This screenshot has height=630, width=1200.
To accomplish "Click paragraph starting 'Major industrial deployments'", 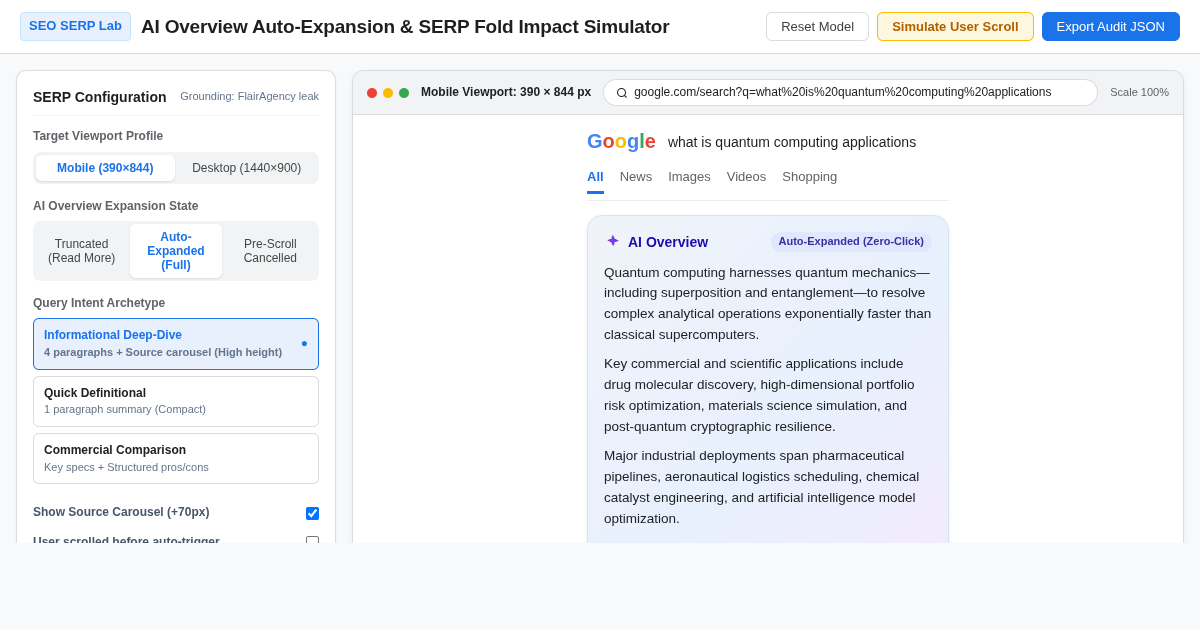I will 768,487.
